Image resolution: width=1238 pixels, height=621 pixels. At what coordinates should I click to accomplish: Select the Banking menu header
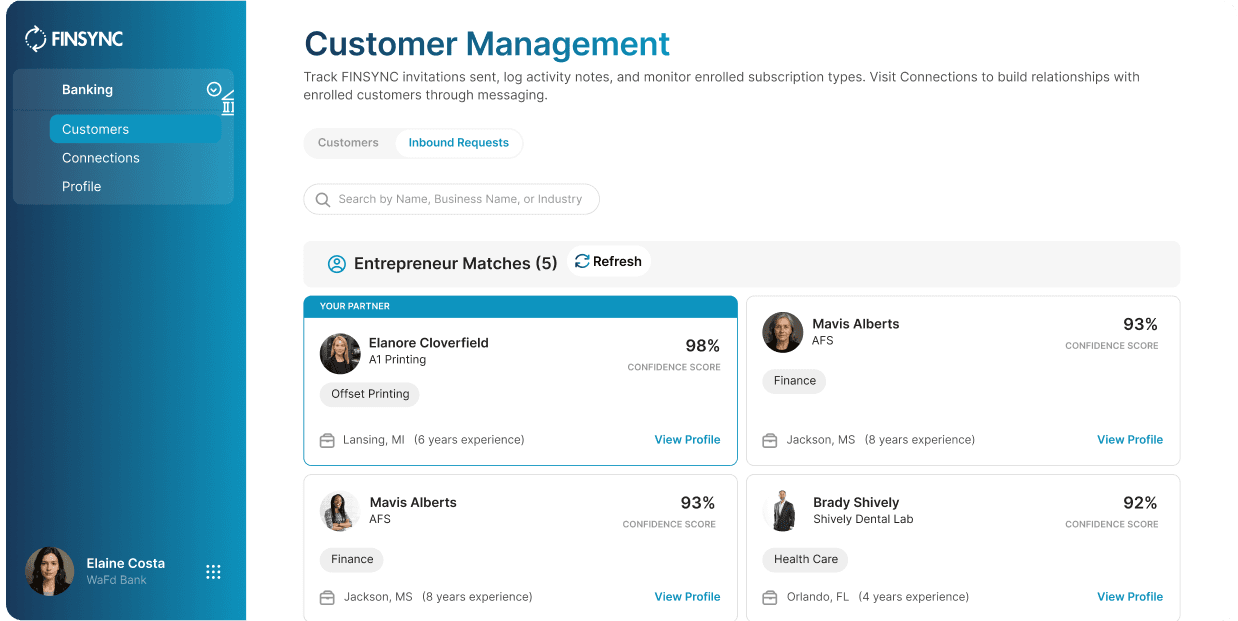coord(123,89)
